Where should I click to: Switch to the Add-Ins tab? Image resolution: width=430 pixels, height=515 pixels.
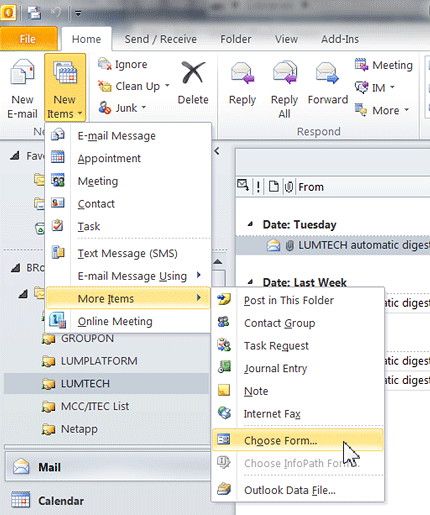click(340, 39)
